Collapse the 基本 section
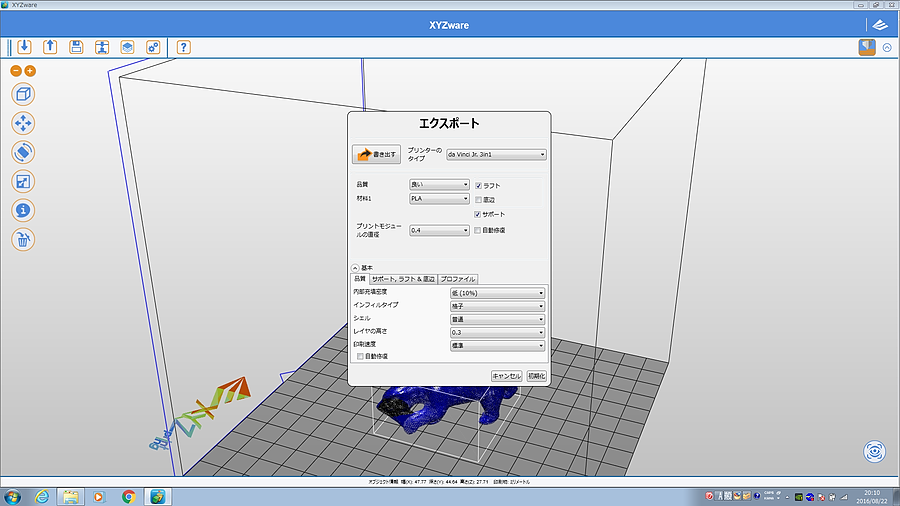Viewport: 900px width, 506px height. click(x=355, y=268)
